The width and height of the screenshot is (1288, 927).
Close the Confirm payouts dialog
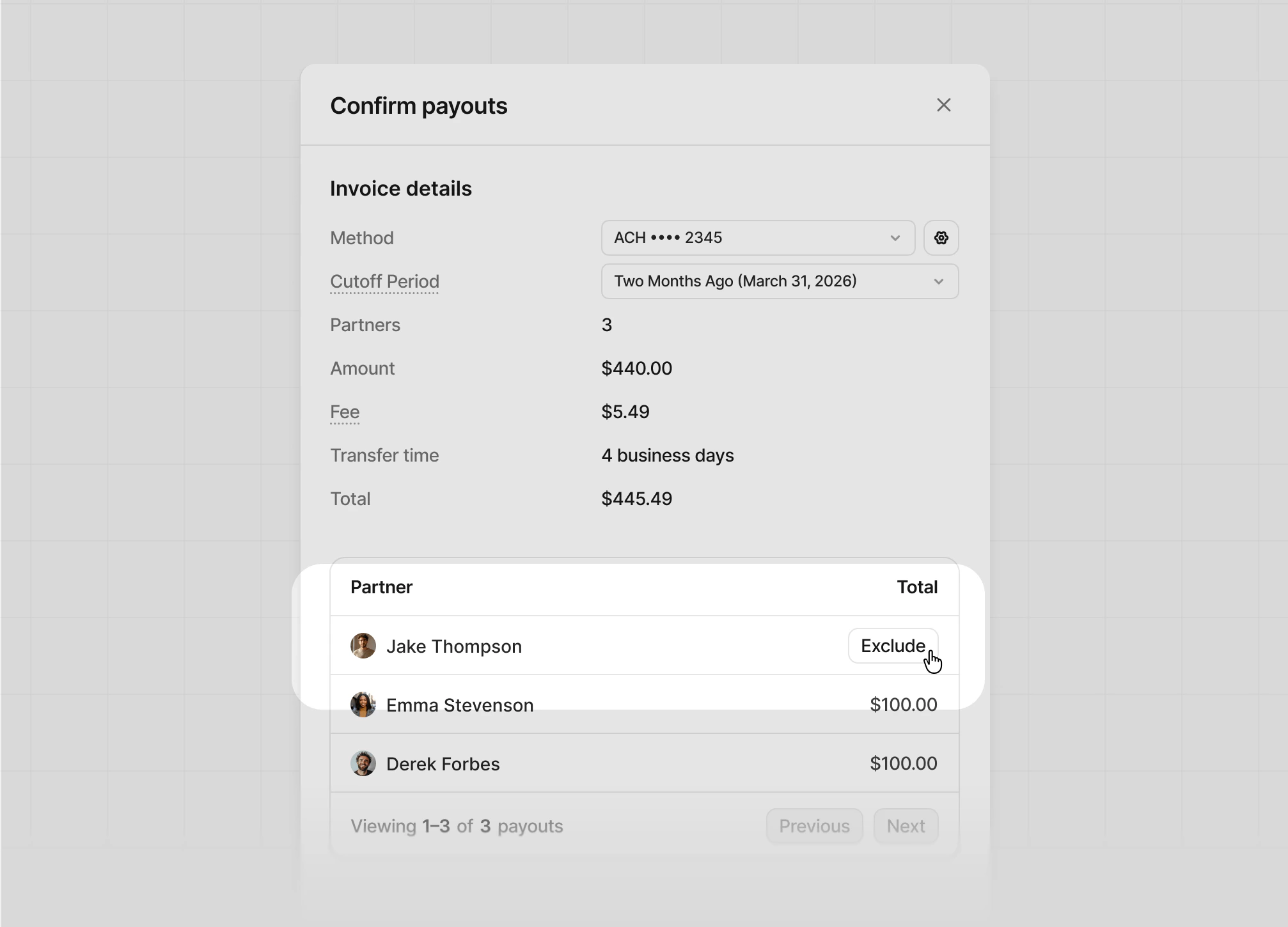pos(944,105)
